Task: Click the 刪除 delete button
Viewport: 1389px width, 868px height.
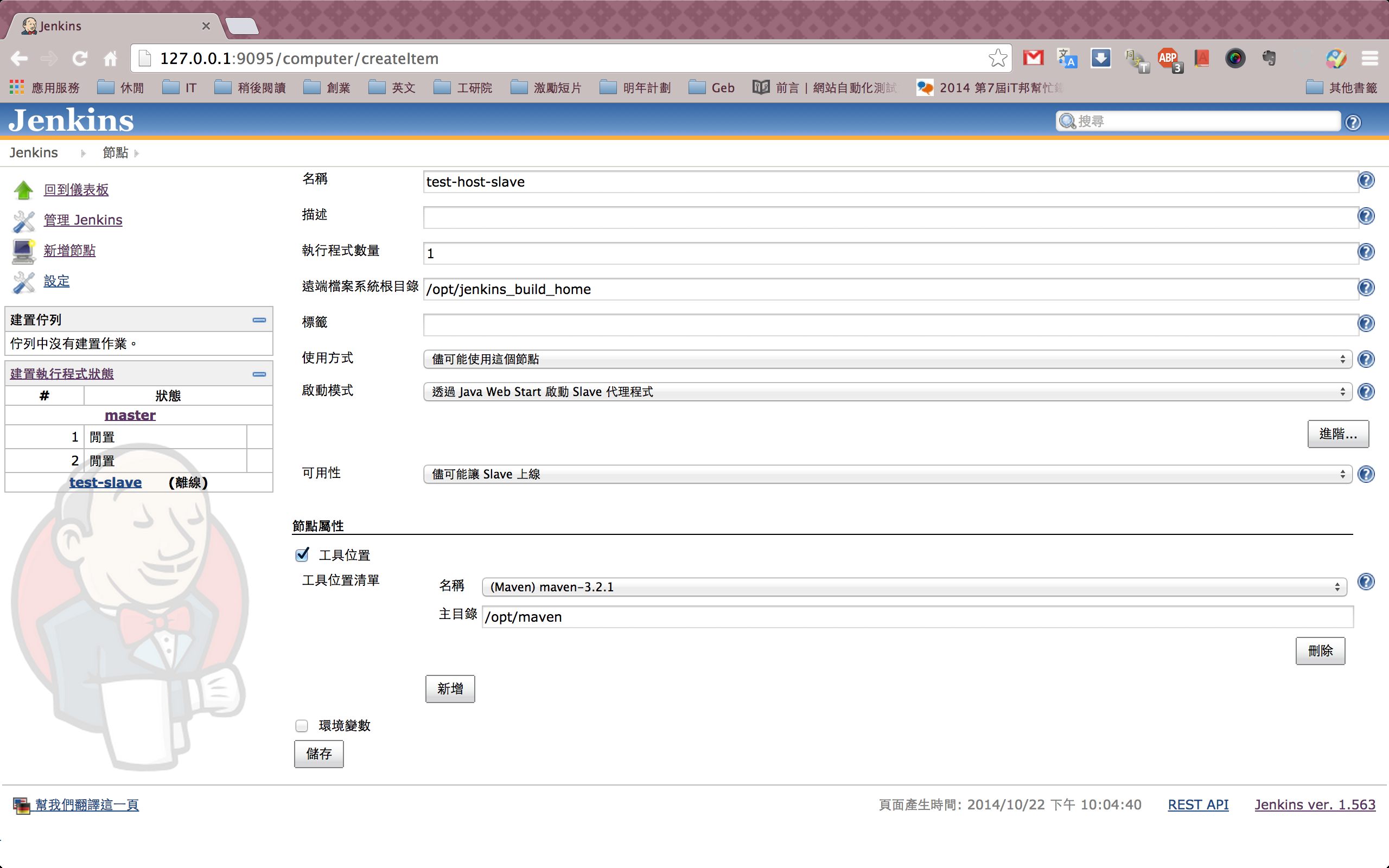Action: (1320, 651)
